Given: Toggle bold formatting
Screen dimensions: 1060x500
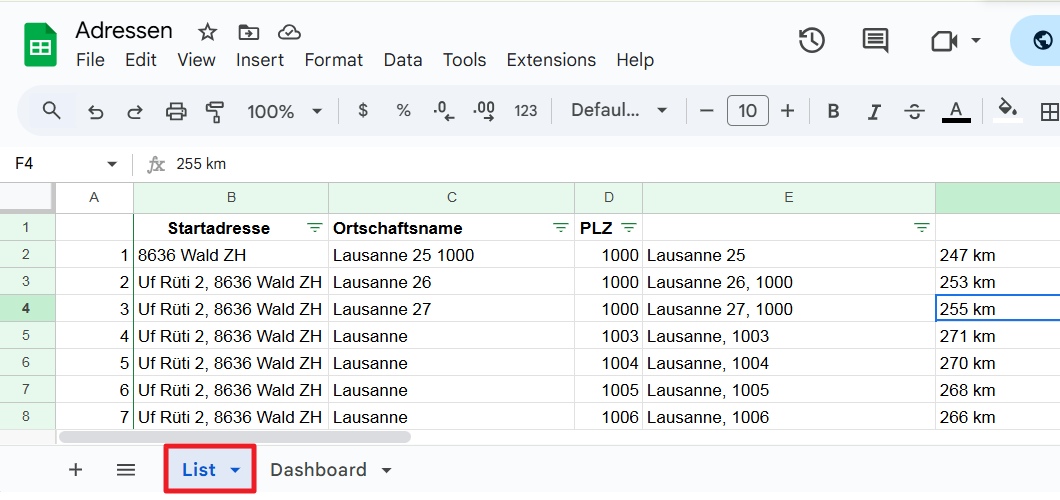Looking at the screenshot, I should coord(833,111).
